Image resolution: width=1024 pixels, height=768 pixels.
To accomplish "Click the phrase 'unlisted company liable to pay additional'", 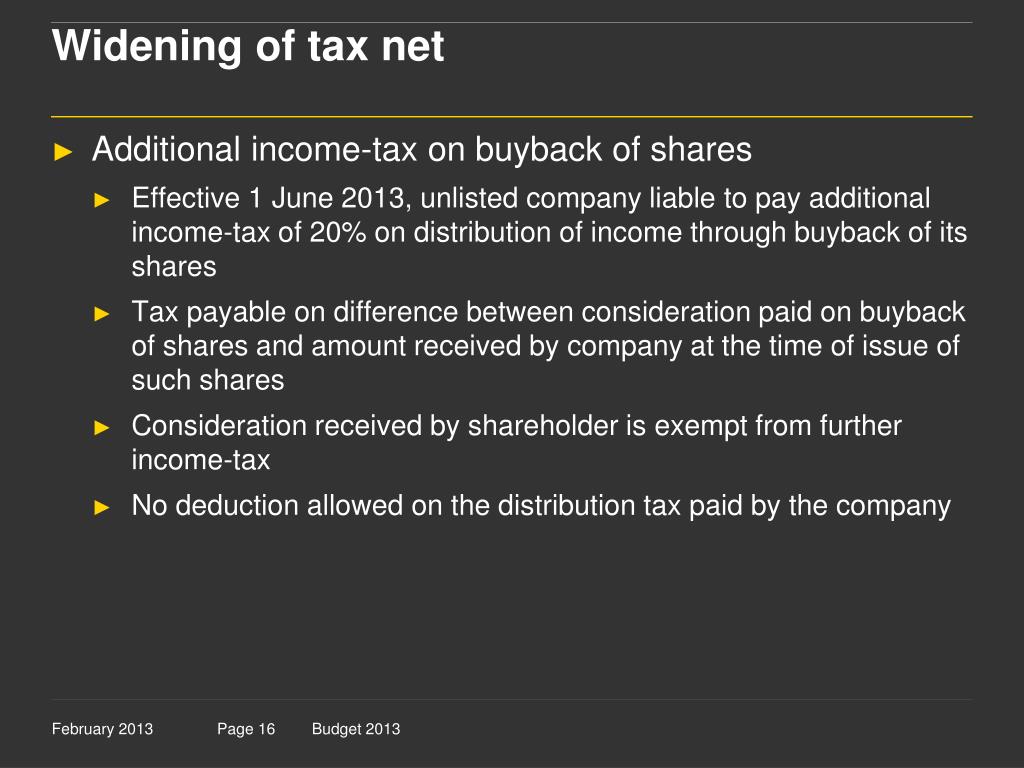I will coord(675,199).
